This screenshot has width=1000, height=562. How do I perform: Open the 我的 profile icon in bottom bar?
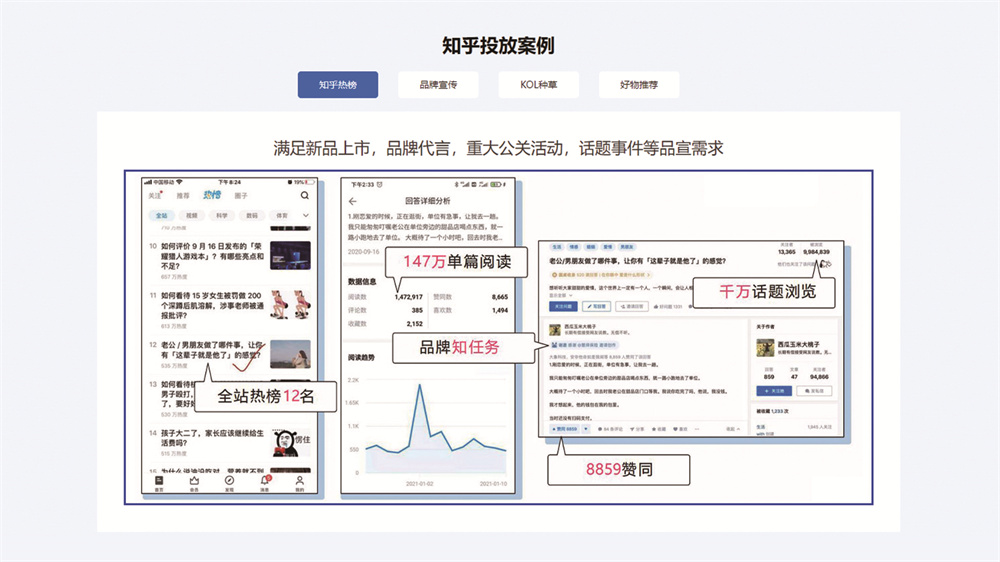coord(300,482)
